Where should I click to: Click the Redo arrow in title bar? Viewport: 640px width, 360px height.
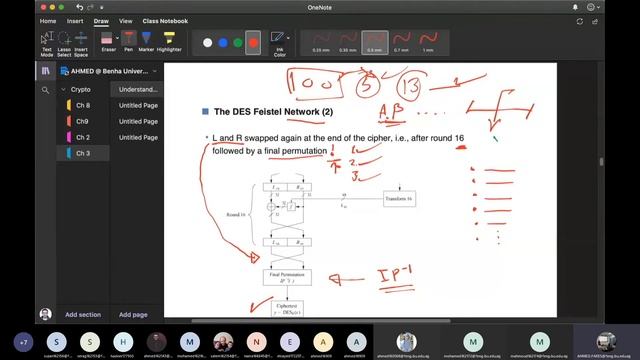click(x=91, y=7)
